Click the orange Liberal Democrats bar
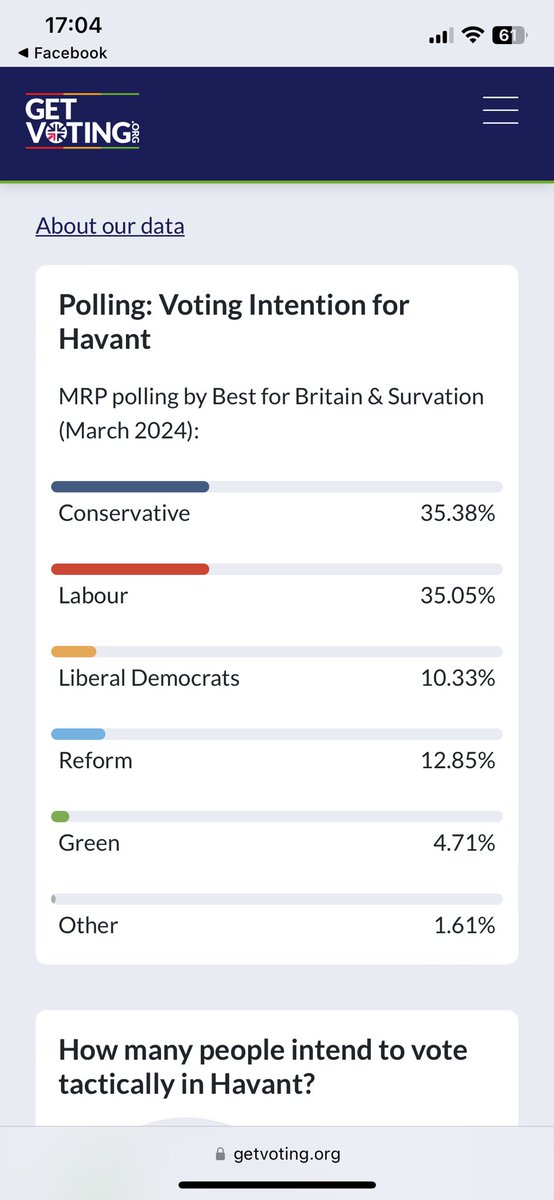Screen dimensions: 554x1200 pos(74,651)
